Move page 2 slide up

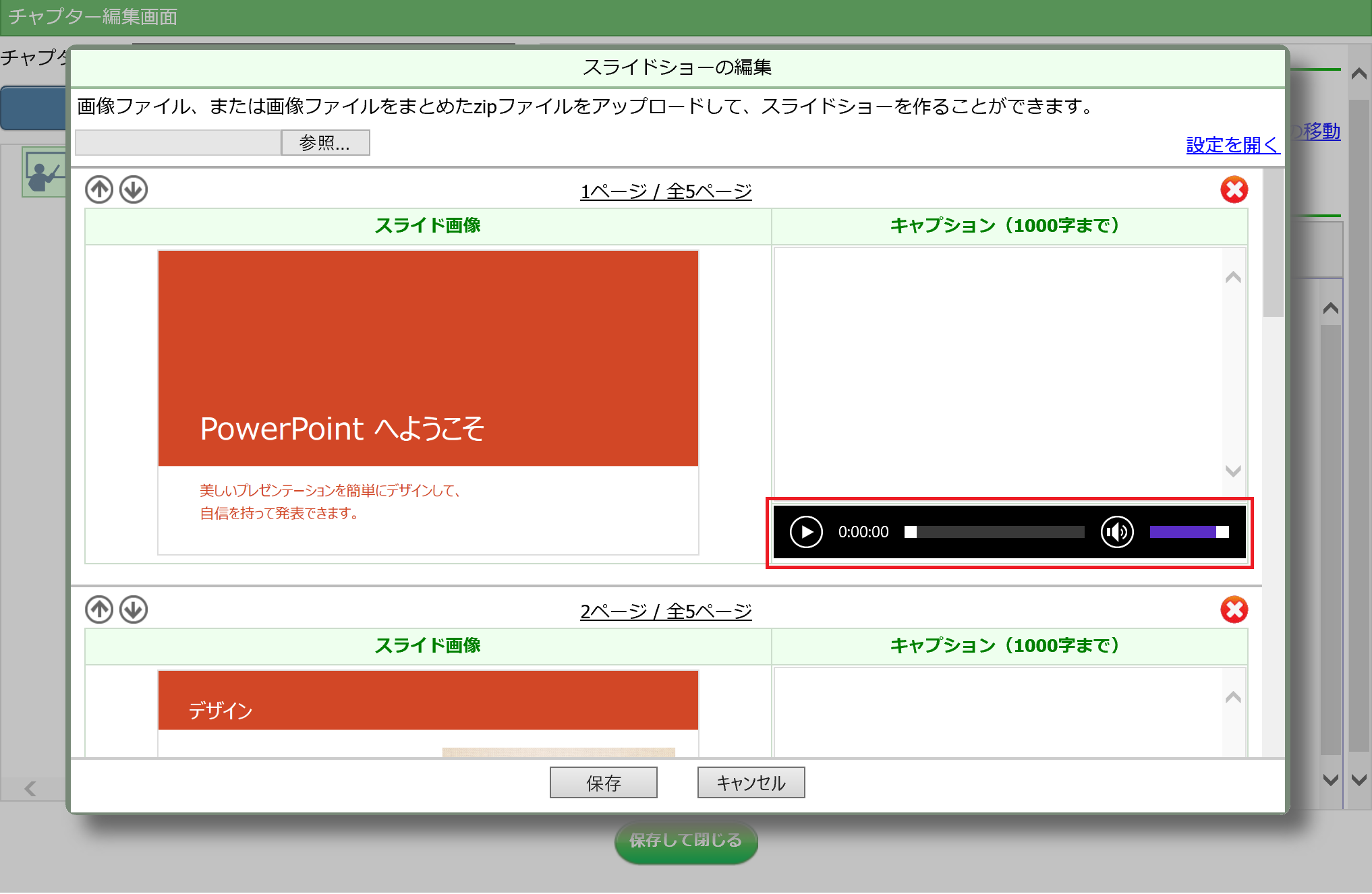coord(99,609)
